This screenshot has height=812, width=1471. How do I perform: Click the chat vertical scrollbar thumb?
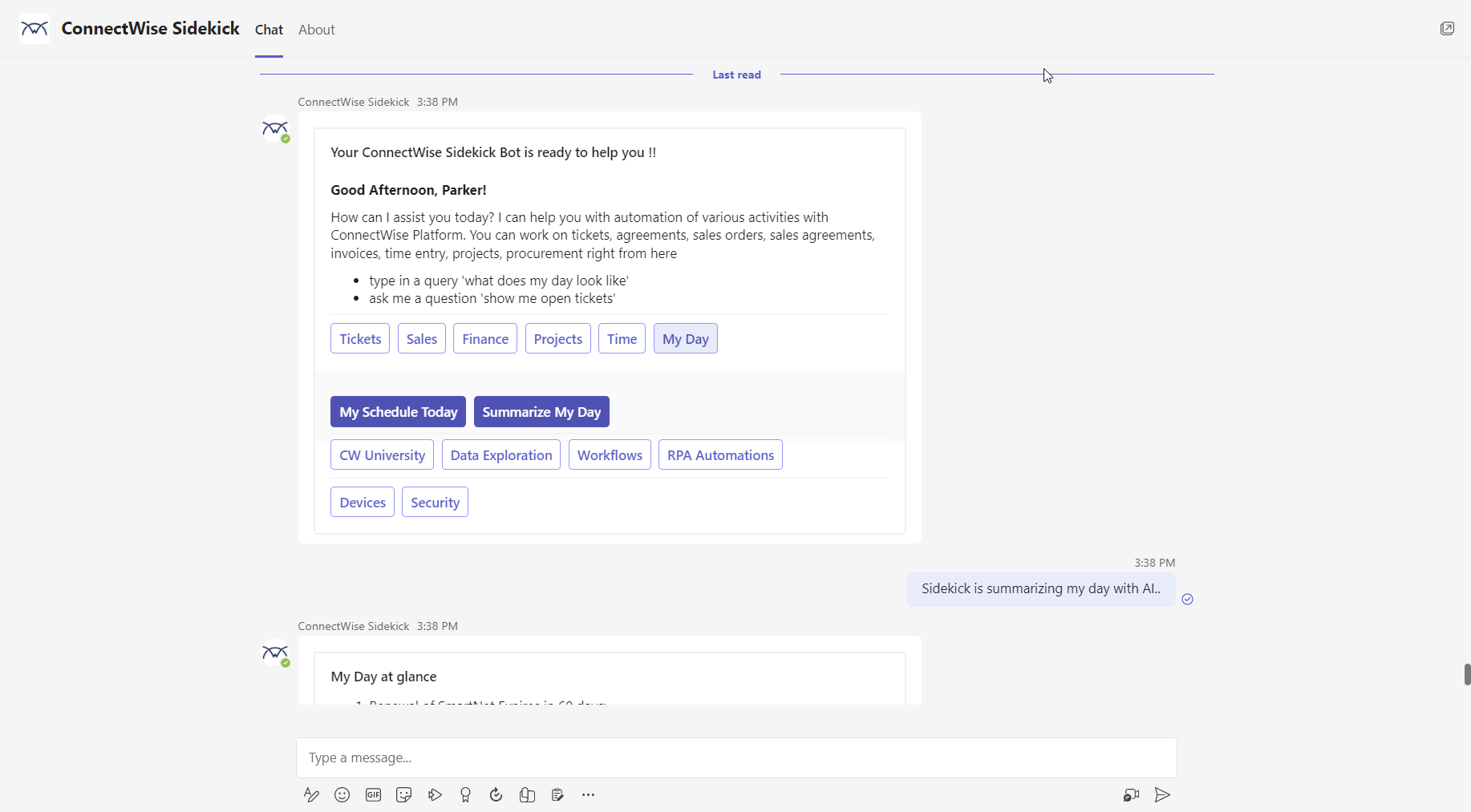pos(1466,674)
